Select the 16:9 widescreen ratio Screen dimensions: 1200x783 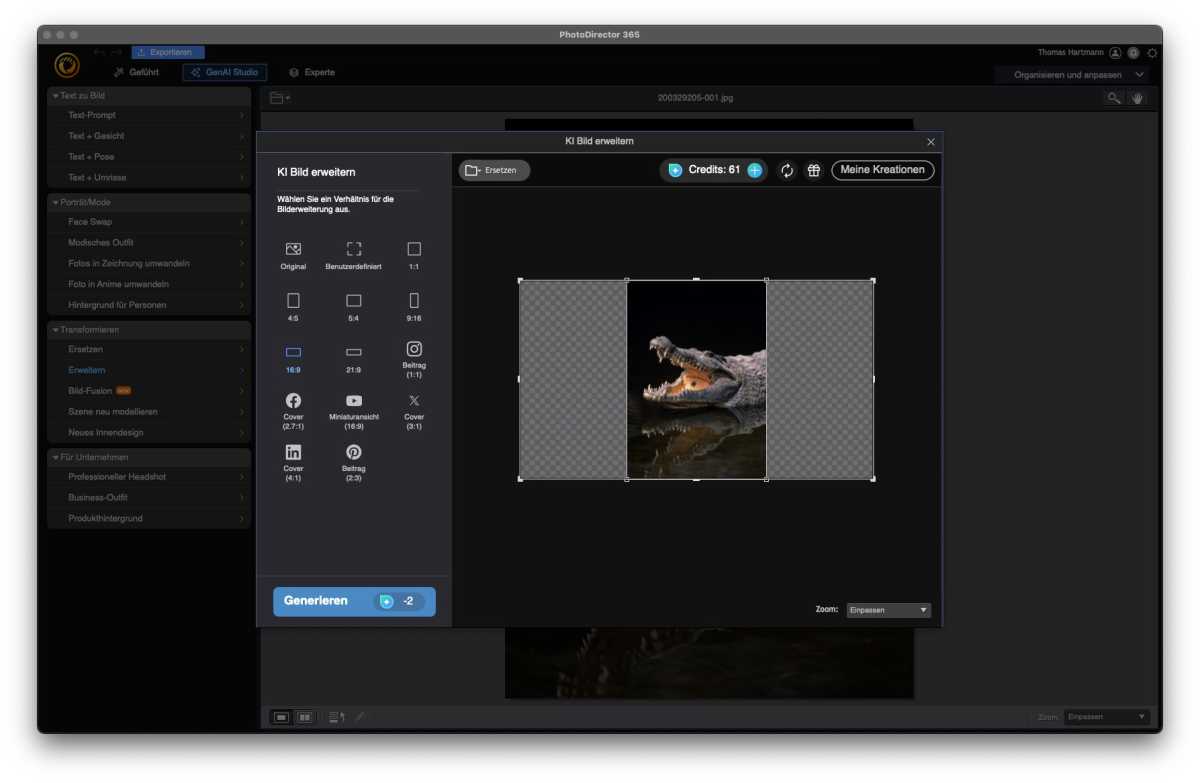click(x=293, y=359)
